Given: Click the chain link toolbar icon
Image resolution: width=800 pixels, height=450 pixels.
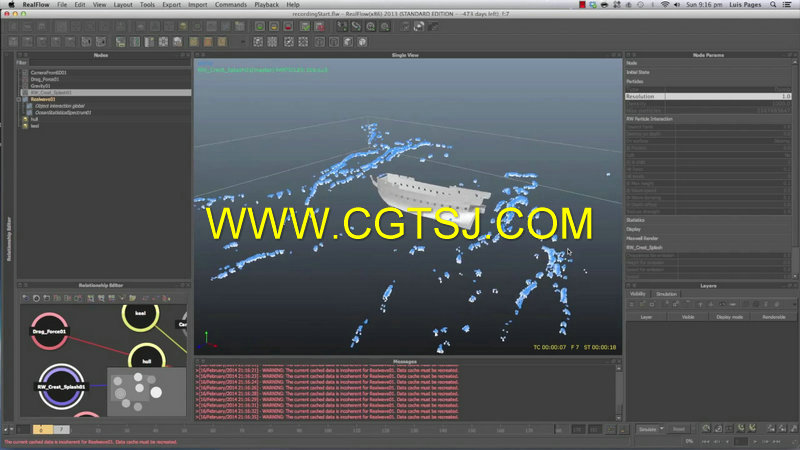Looking at the screenshot, I should click(356, 26).
